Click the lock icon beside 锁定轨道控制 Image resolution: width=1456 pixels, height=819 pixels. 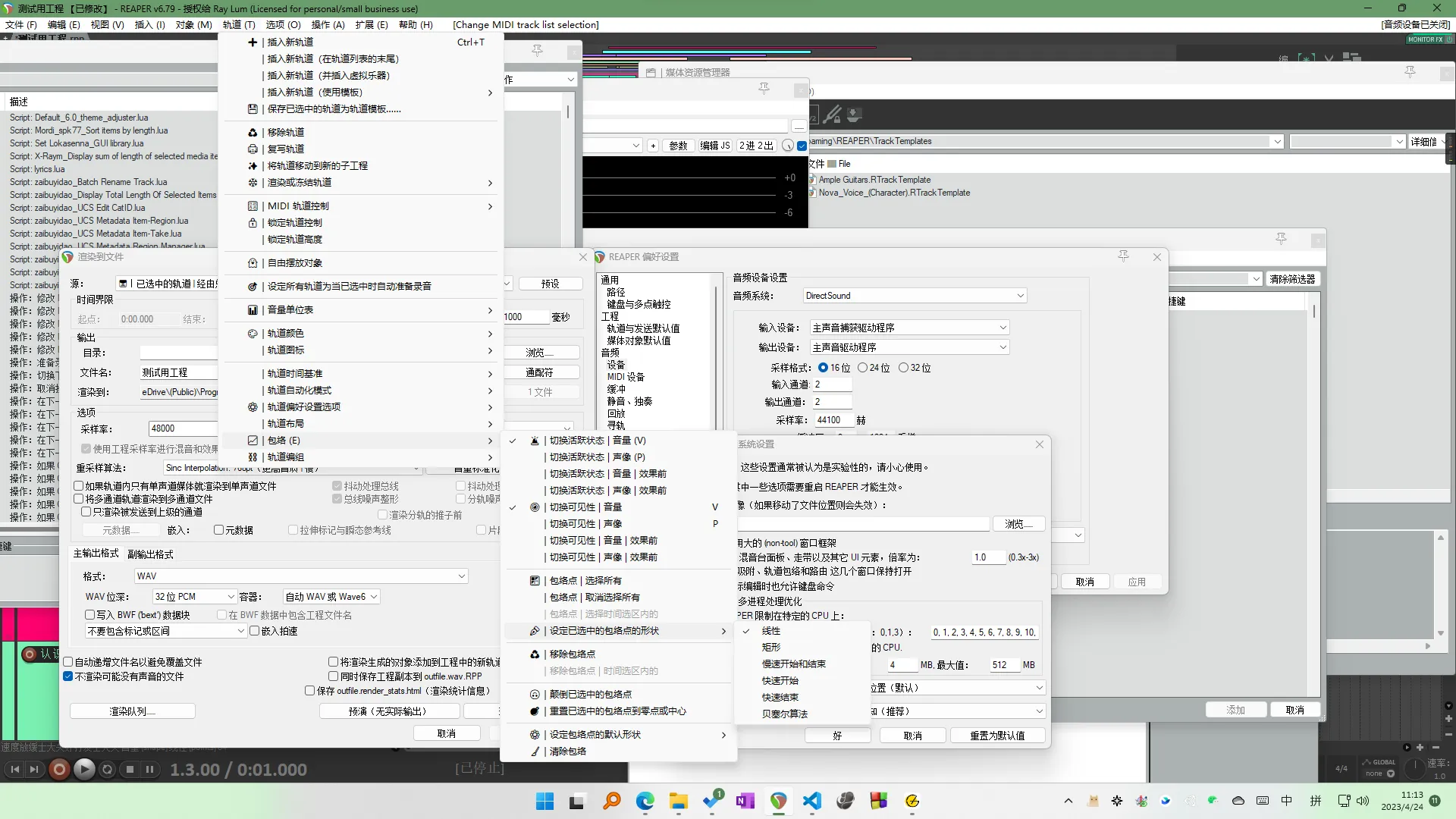[253, 223]
